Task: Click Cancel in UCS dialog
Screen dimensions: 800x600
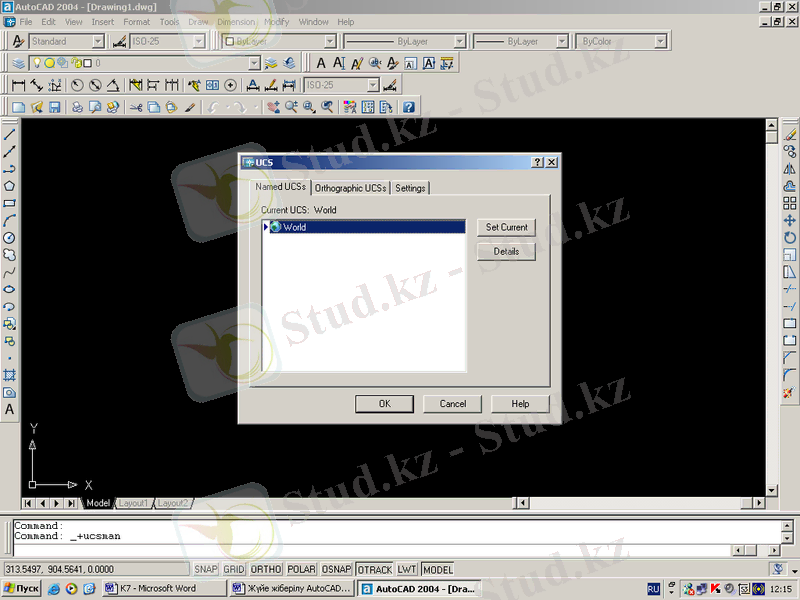Action: 453,404
